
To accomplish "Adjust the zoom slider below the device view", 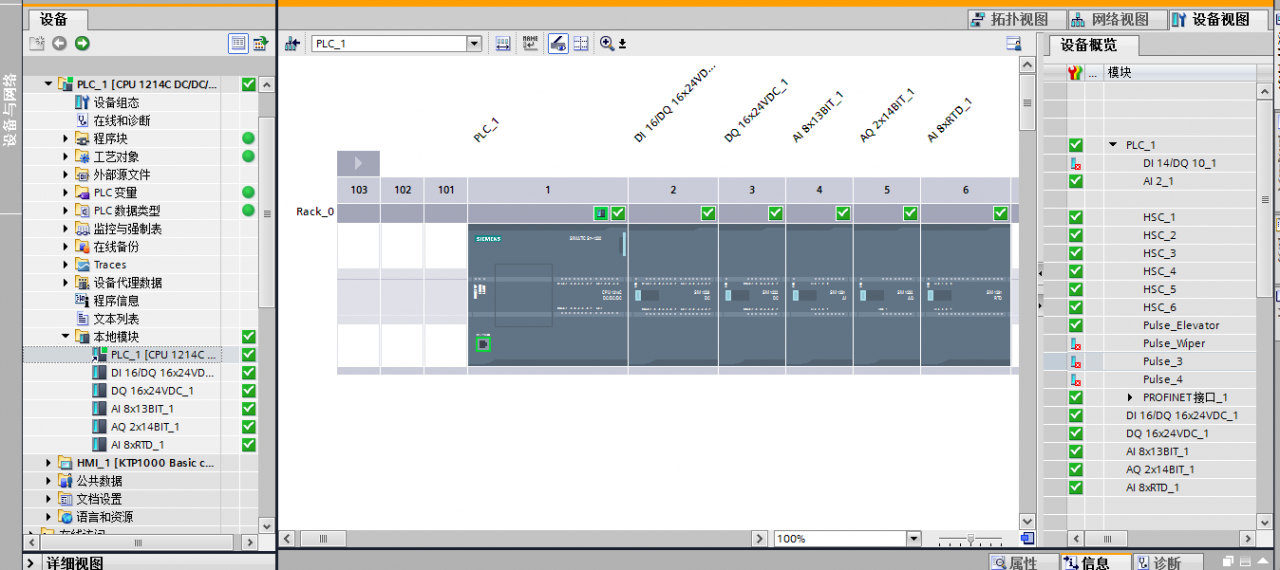I will click(x=970, y=540).
